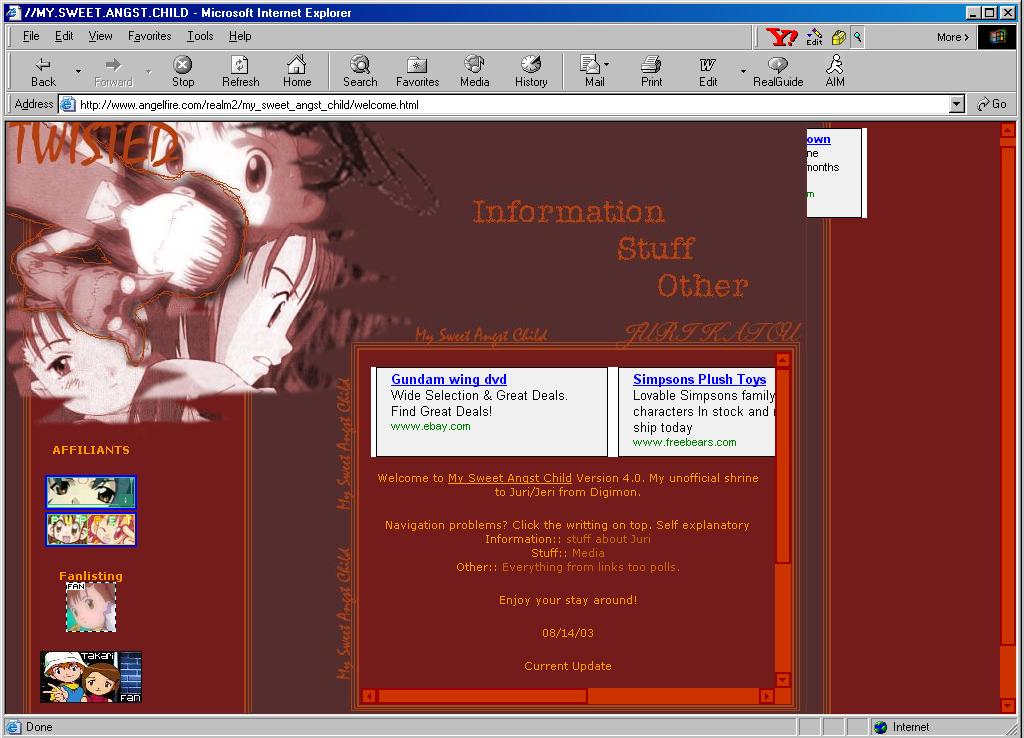Screen dimensions: 1024x738
Task: Open the Edit button dropdown arrow
Action: (743, 71)
